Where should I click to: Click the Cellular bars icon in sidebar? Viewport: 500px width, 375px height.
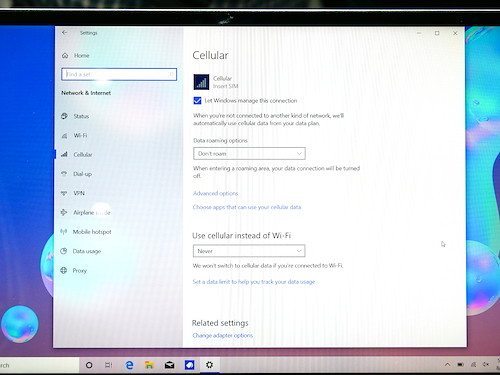pyautogui.click(x=64, y=154)
